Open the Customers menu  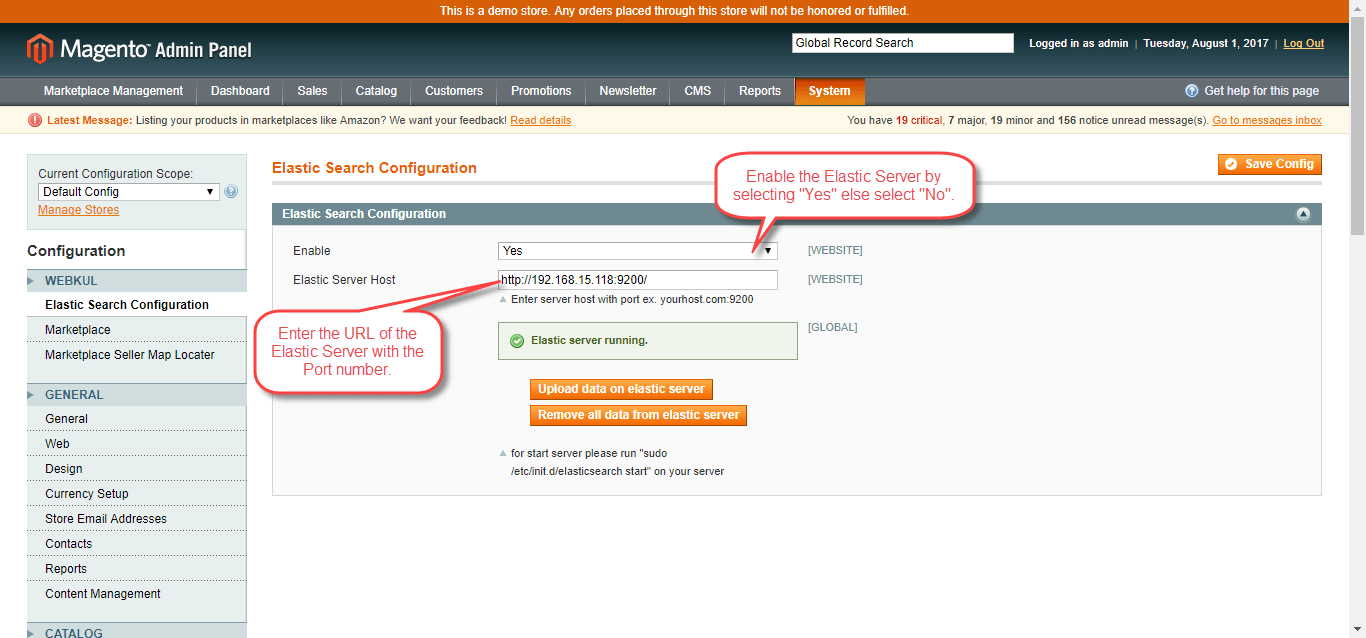tap(454, 91)
